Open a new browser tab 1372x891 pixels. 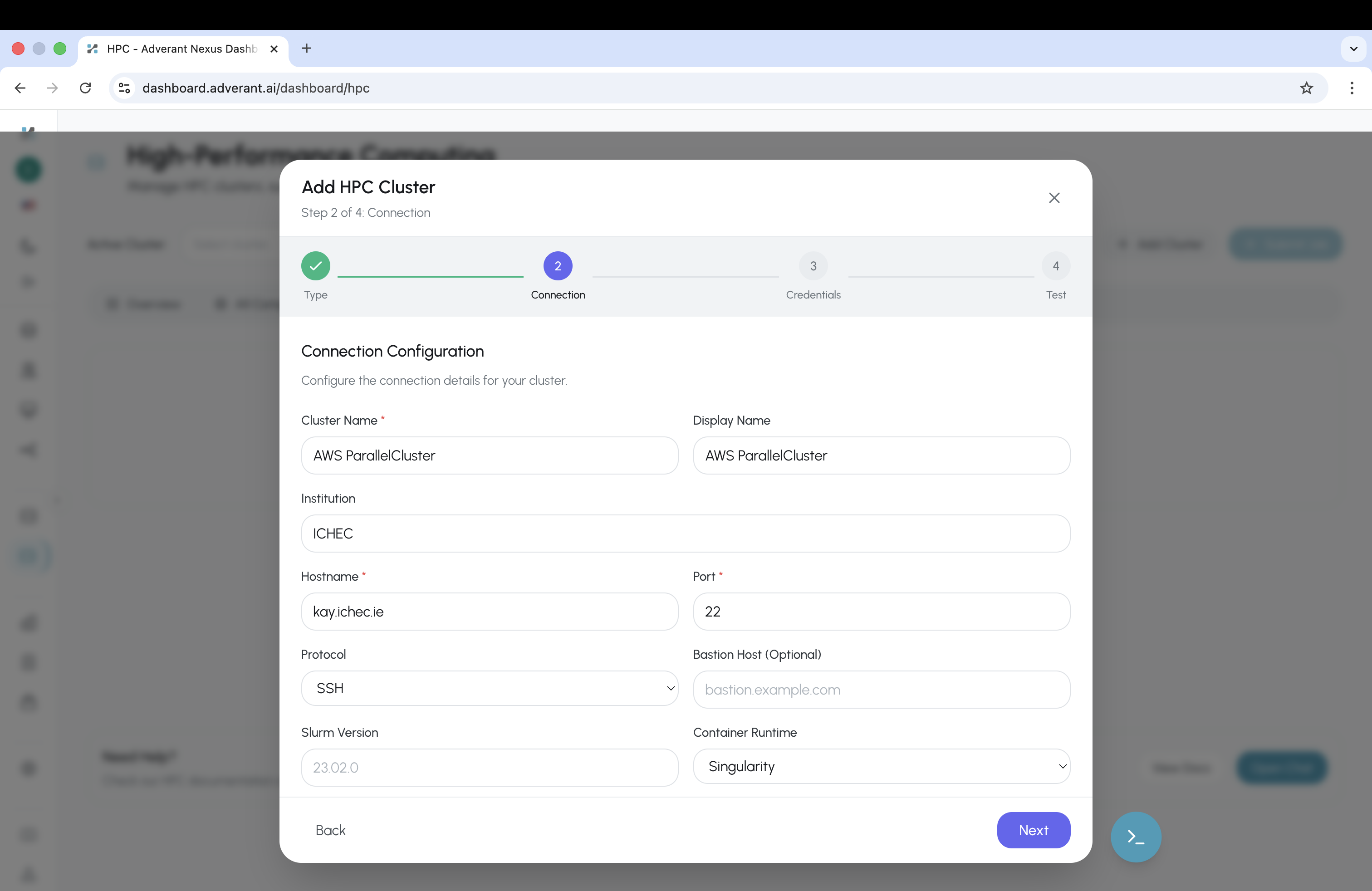(306, 49)
